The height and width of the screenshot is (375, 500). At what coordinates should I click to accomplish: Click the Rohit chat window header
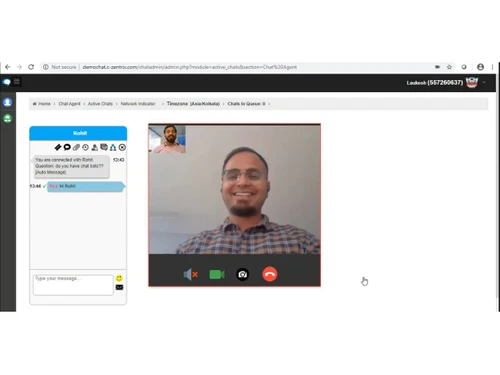[x=78, y=133]
